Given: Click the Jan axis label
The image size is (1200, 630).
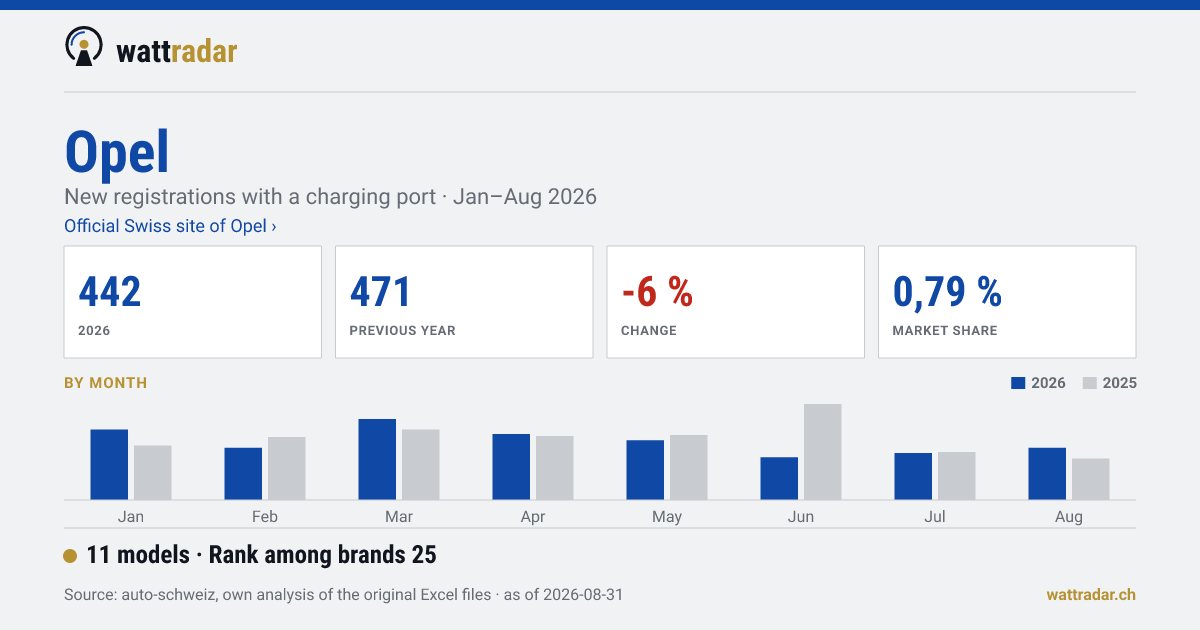Looking at the screenshot, I should [x=131, y=517].
